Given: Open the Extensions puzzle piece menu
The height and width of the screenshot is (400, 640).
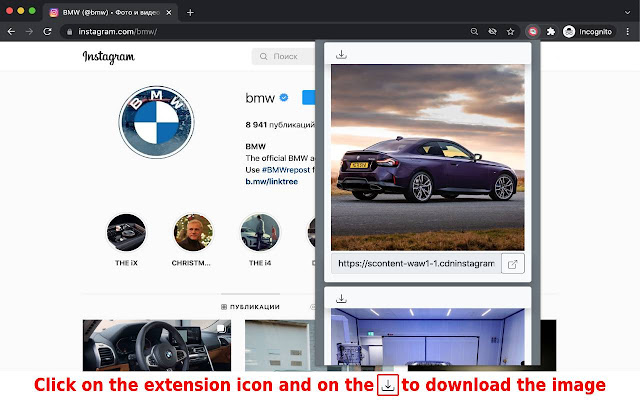Looking at the screenshot, I should coord(551,31).
